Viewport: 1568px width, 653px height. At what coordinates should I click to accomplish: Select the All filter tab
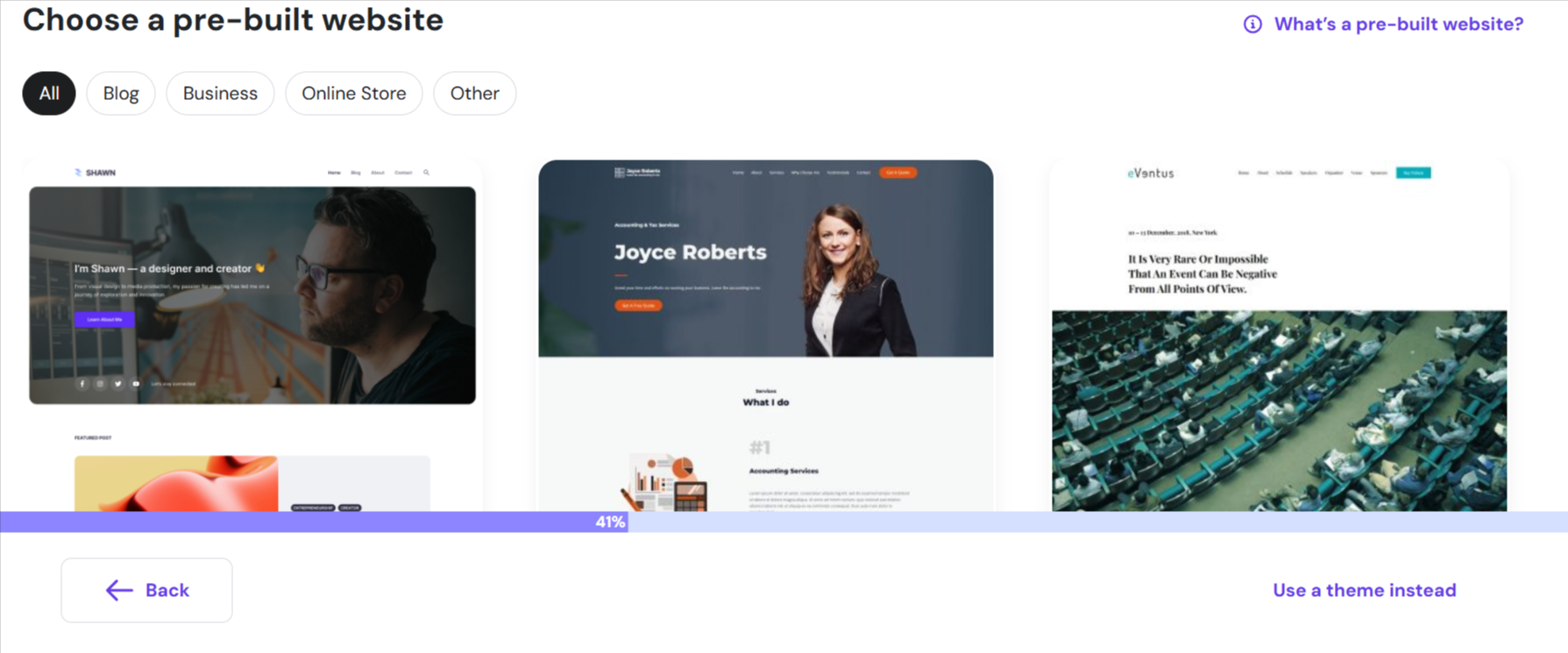49,94
